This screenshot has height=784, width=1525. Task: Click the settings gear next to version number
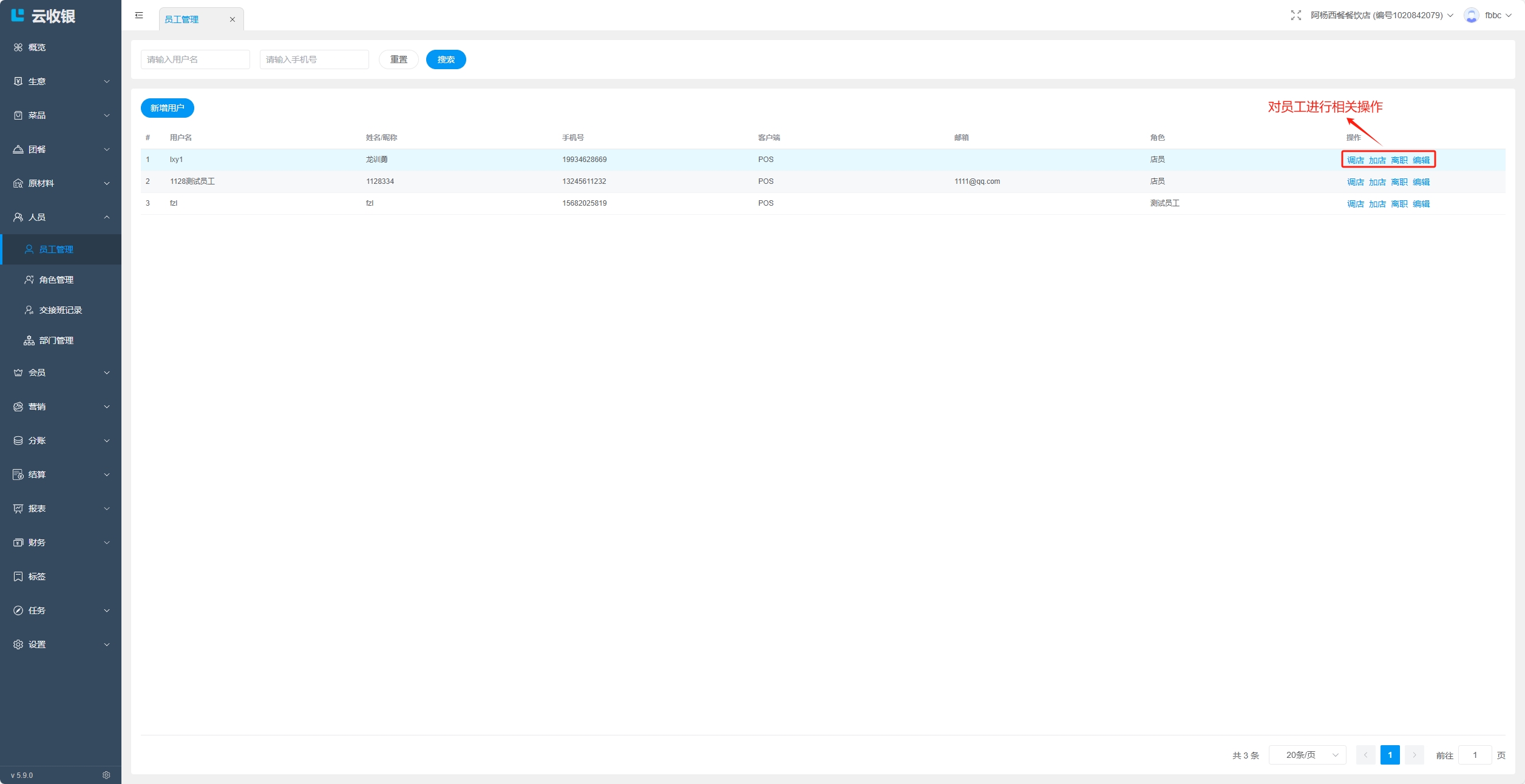[x=106, y=775]
